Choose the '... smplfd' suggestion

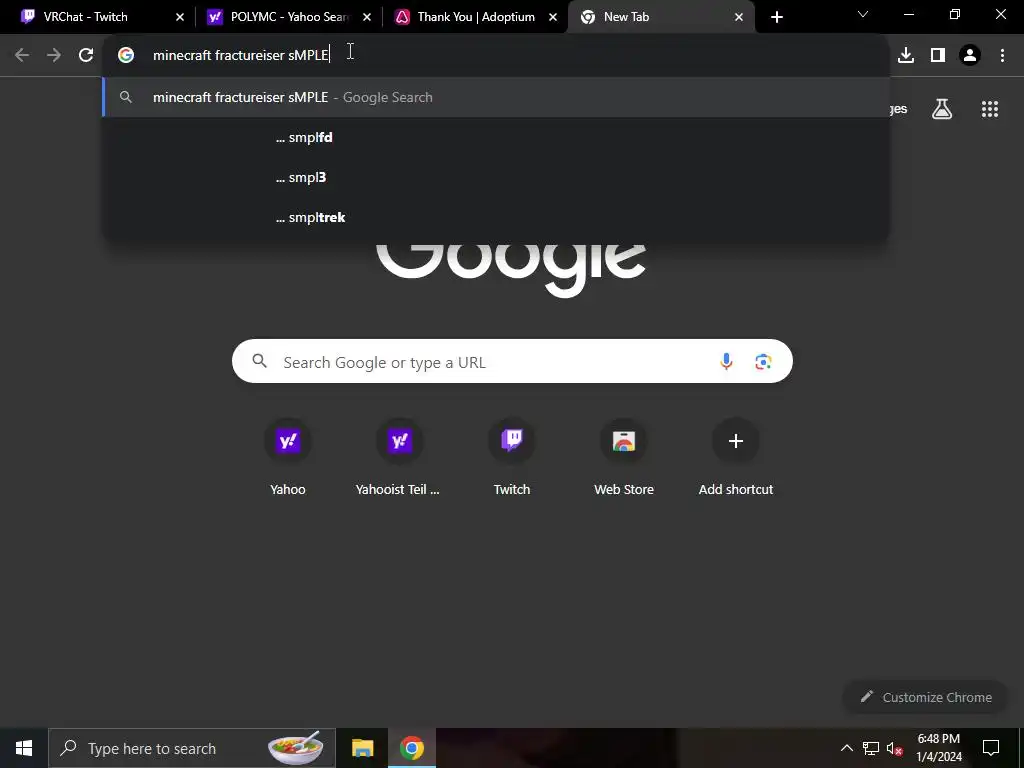click(x=496, y=137)
